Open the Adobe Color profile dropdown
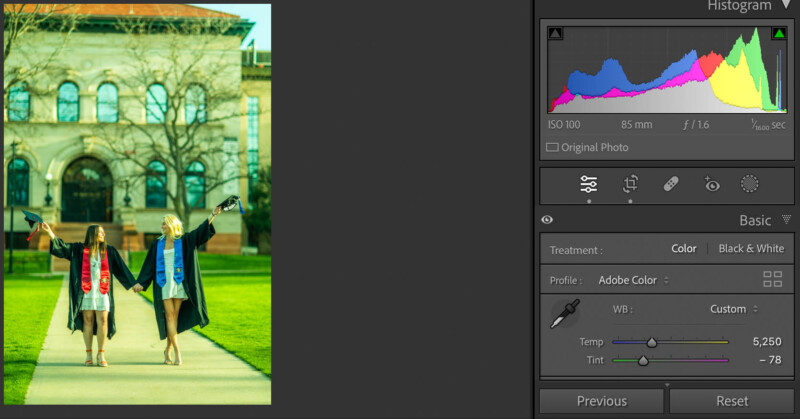The height and width of the screenshot is (419, 800). (x=634, y=280)
